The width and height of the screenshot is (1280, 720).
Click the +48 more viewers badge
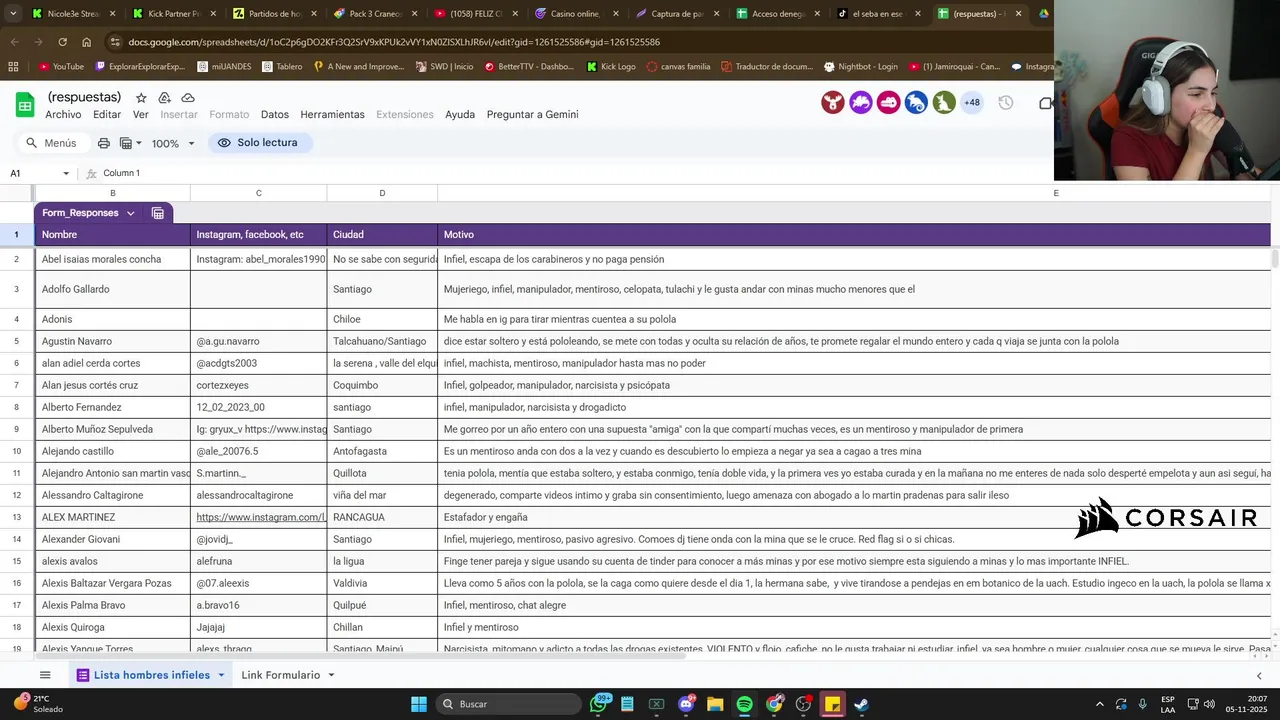972,102
